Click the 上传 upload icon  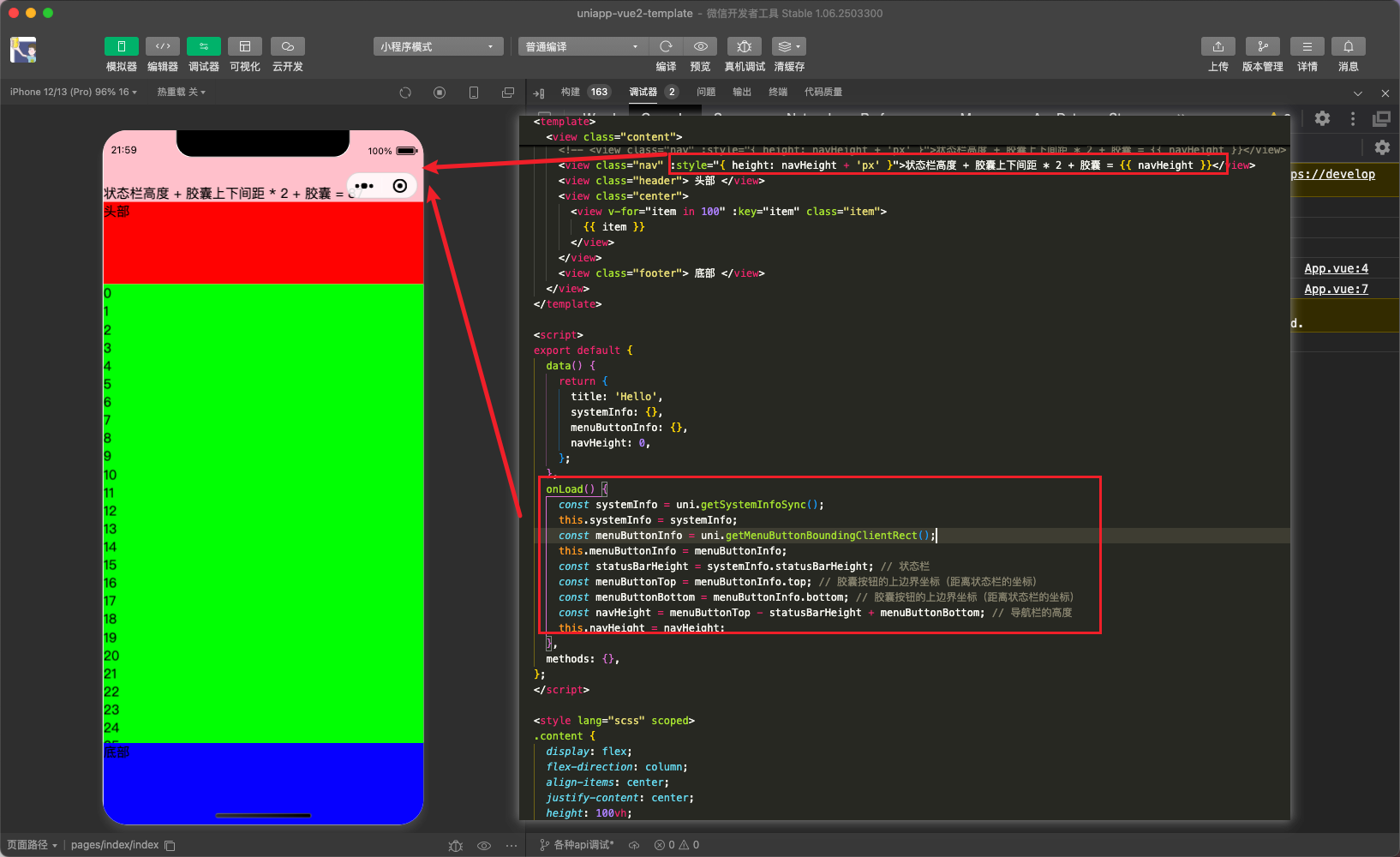point(1218,46)
